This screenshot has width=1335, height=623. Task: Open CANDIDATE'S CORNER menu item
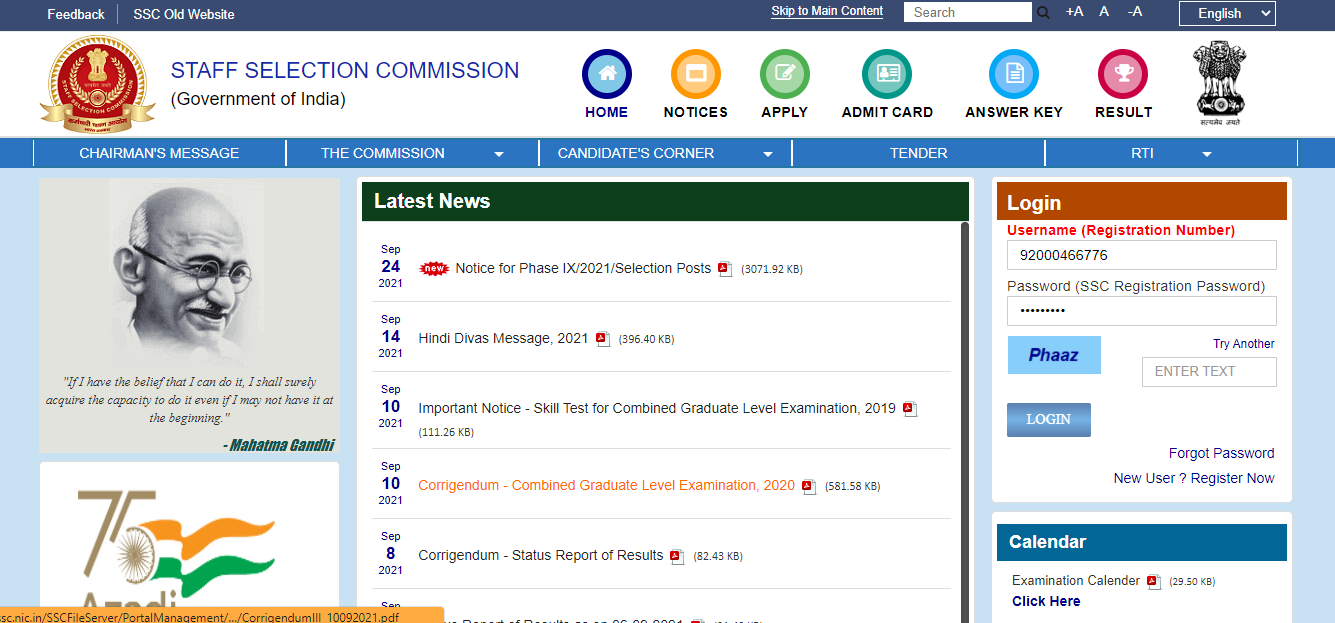[636, 153]
